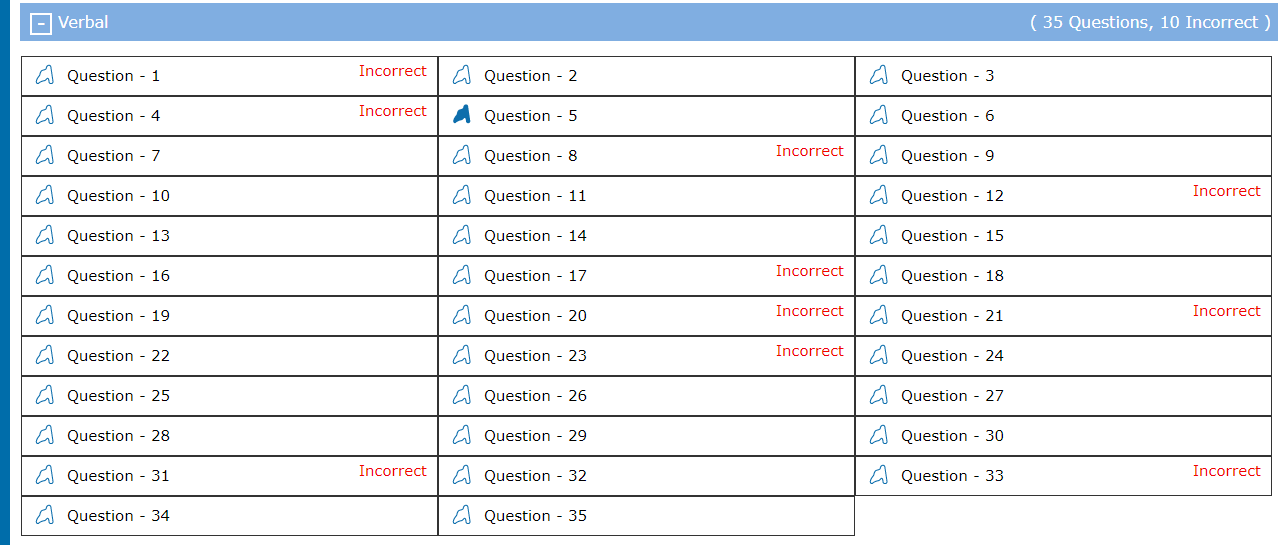Click the icon beside Question - 35
The image size is (1278, 545).
tap(461, 516)
